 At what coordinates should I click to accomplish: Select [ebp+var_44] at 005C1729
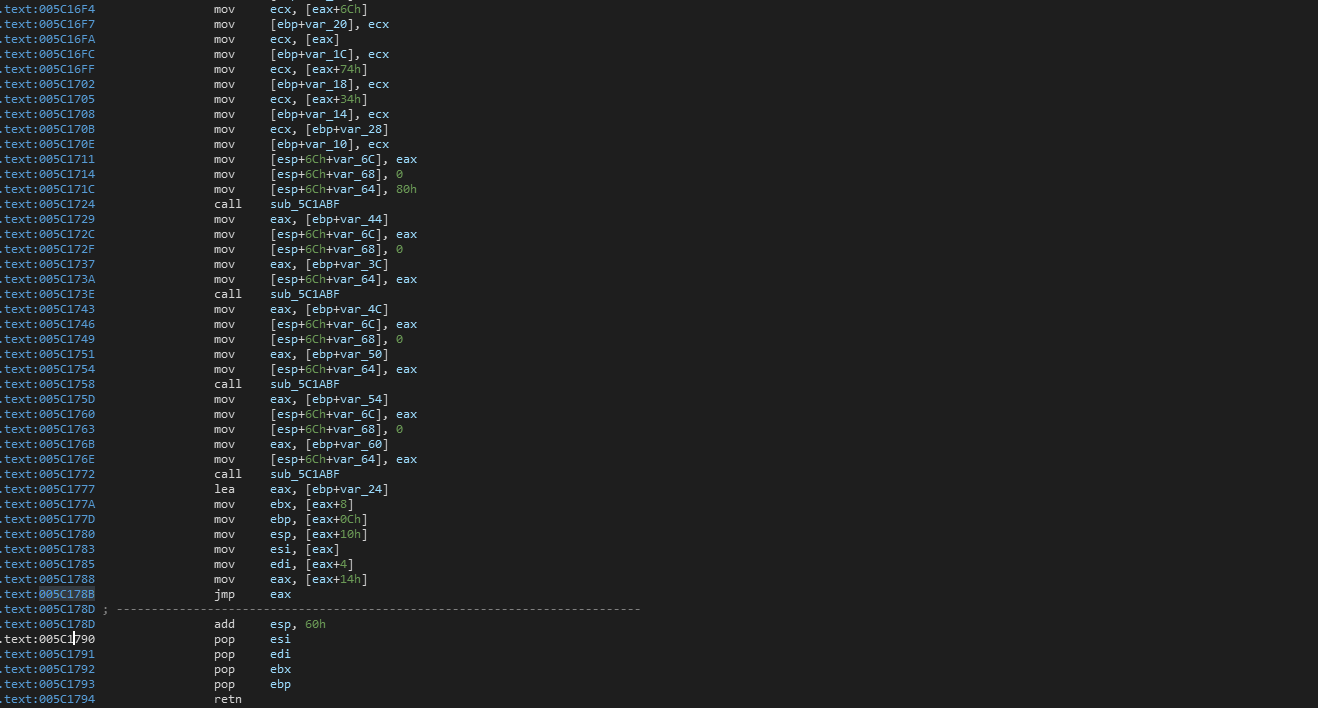pos(347,219)
